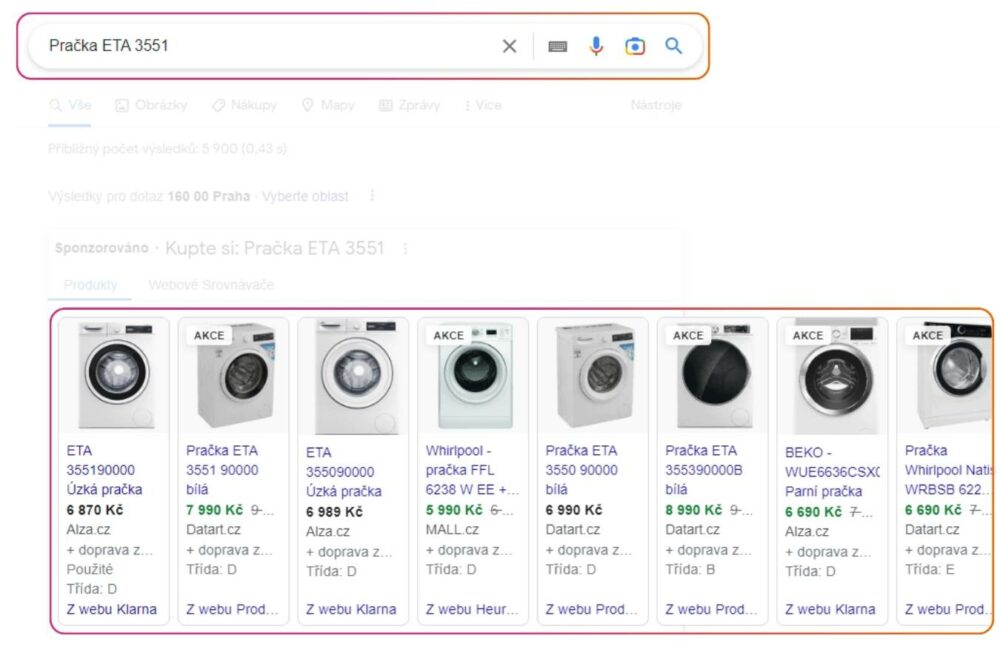Viewport: 1000px width, 667px height.
Task: Click the ETA 3551 90000 washer image
Action: point(234,375)
